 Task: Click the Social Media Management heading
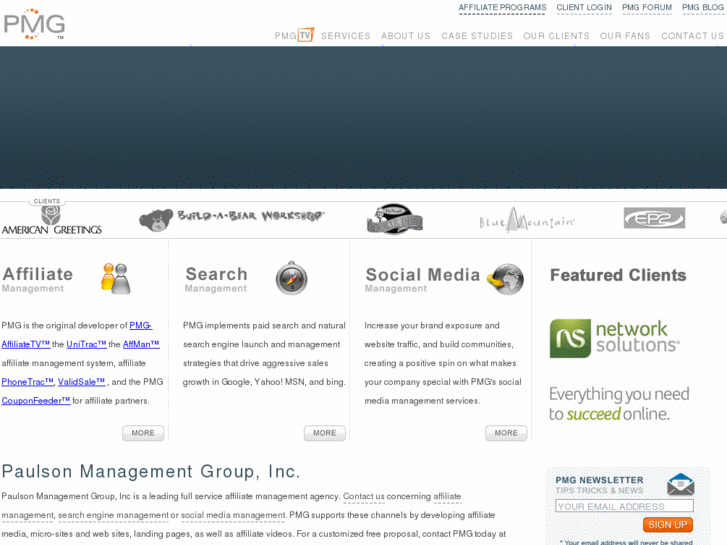point(422,279)
